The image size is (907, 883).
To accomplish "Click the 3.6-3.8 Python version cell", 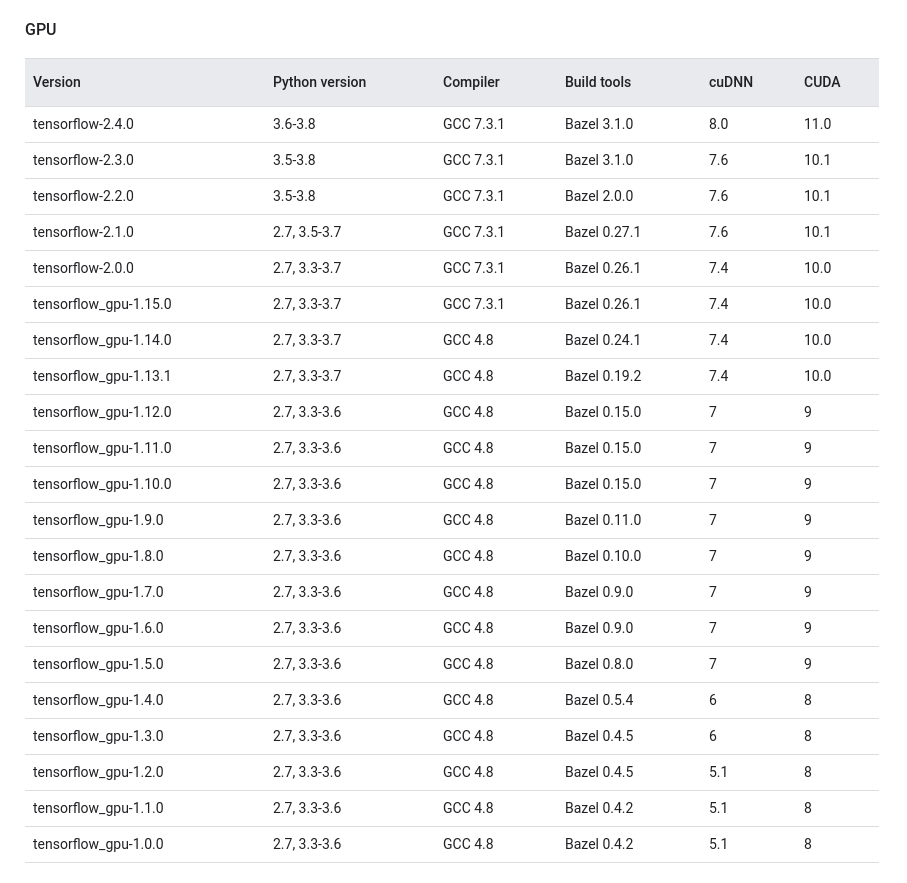I will click(294, 124).
